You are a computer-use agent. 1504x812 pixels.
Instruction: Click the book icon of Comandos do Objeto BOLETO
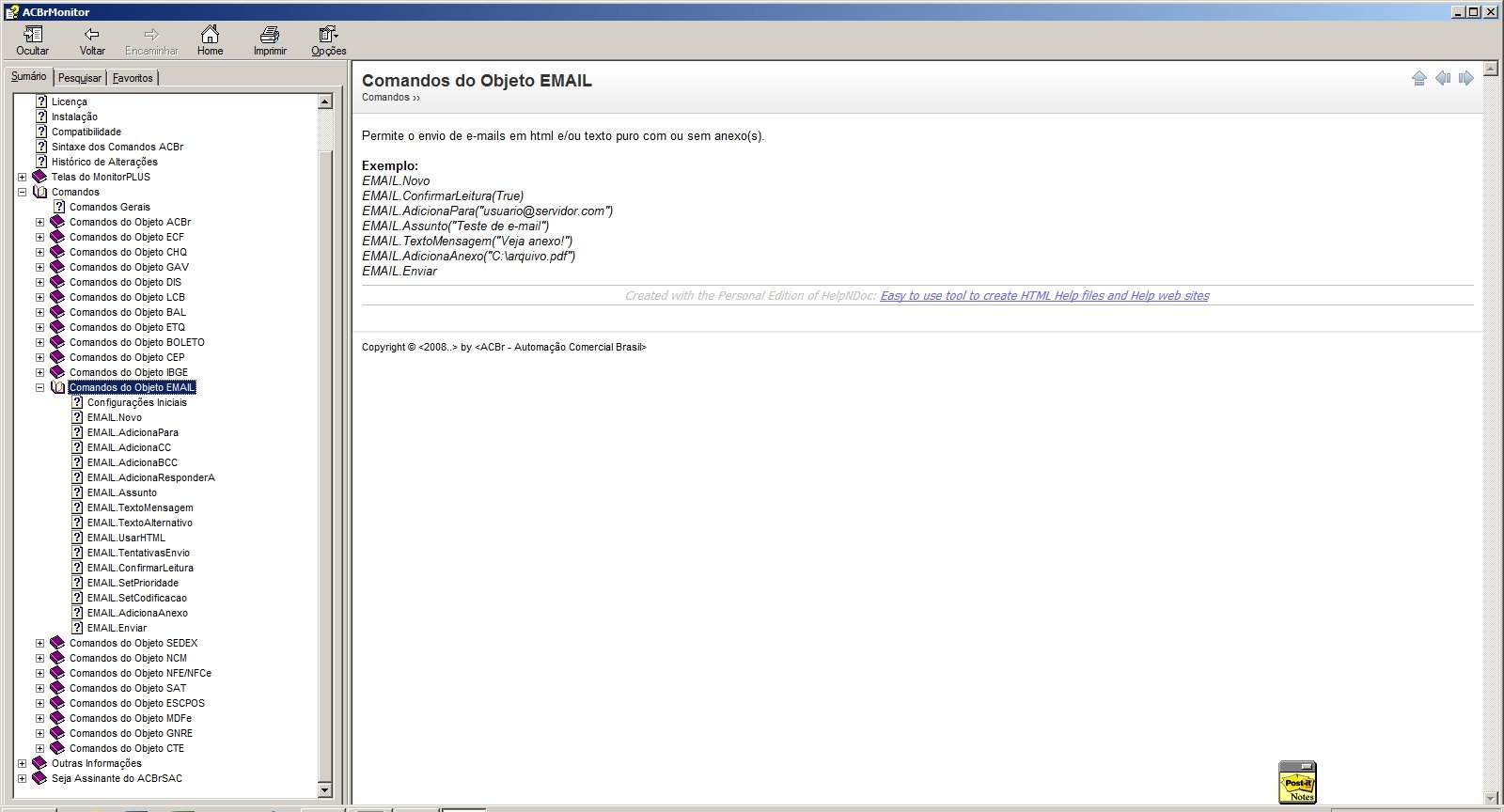(x=57, y=342)
